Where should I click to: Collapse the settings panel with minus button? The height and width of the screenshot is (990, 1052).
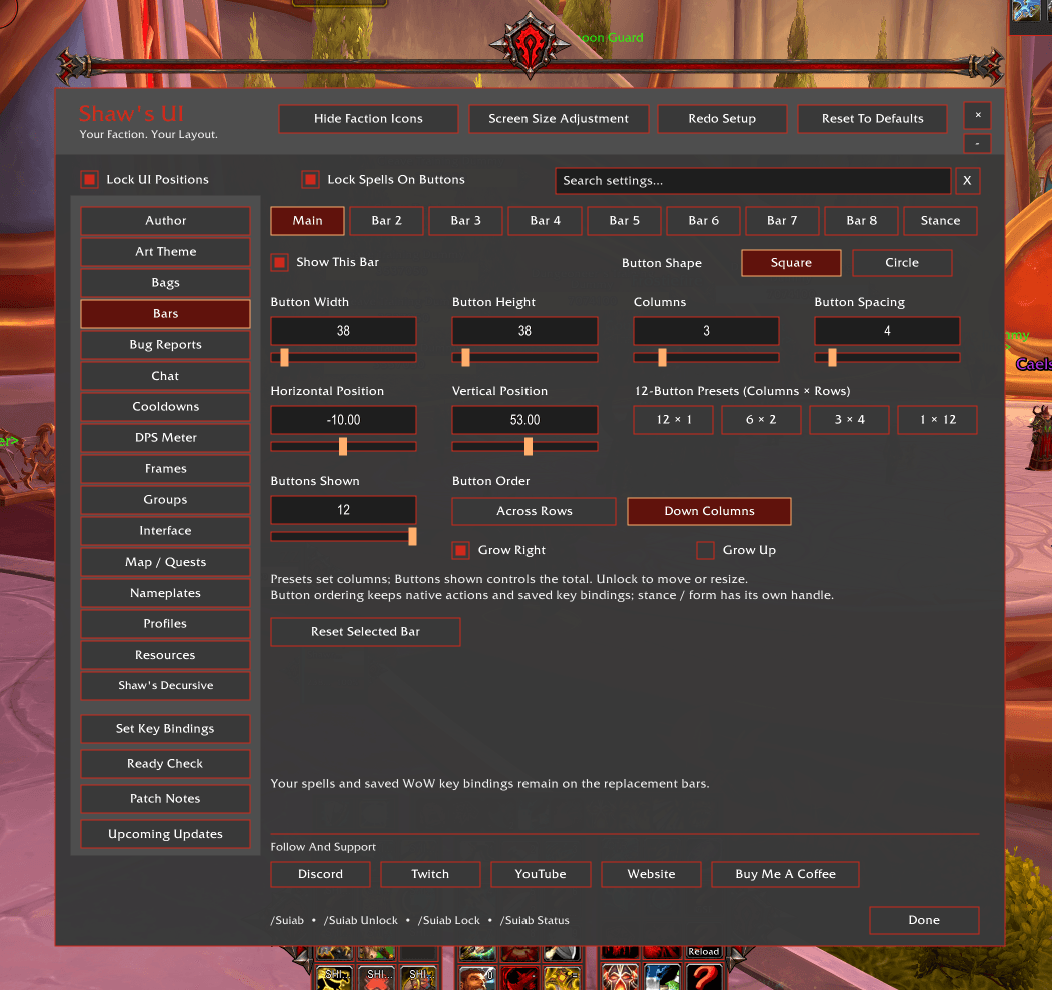click(x=977, y=144)
